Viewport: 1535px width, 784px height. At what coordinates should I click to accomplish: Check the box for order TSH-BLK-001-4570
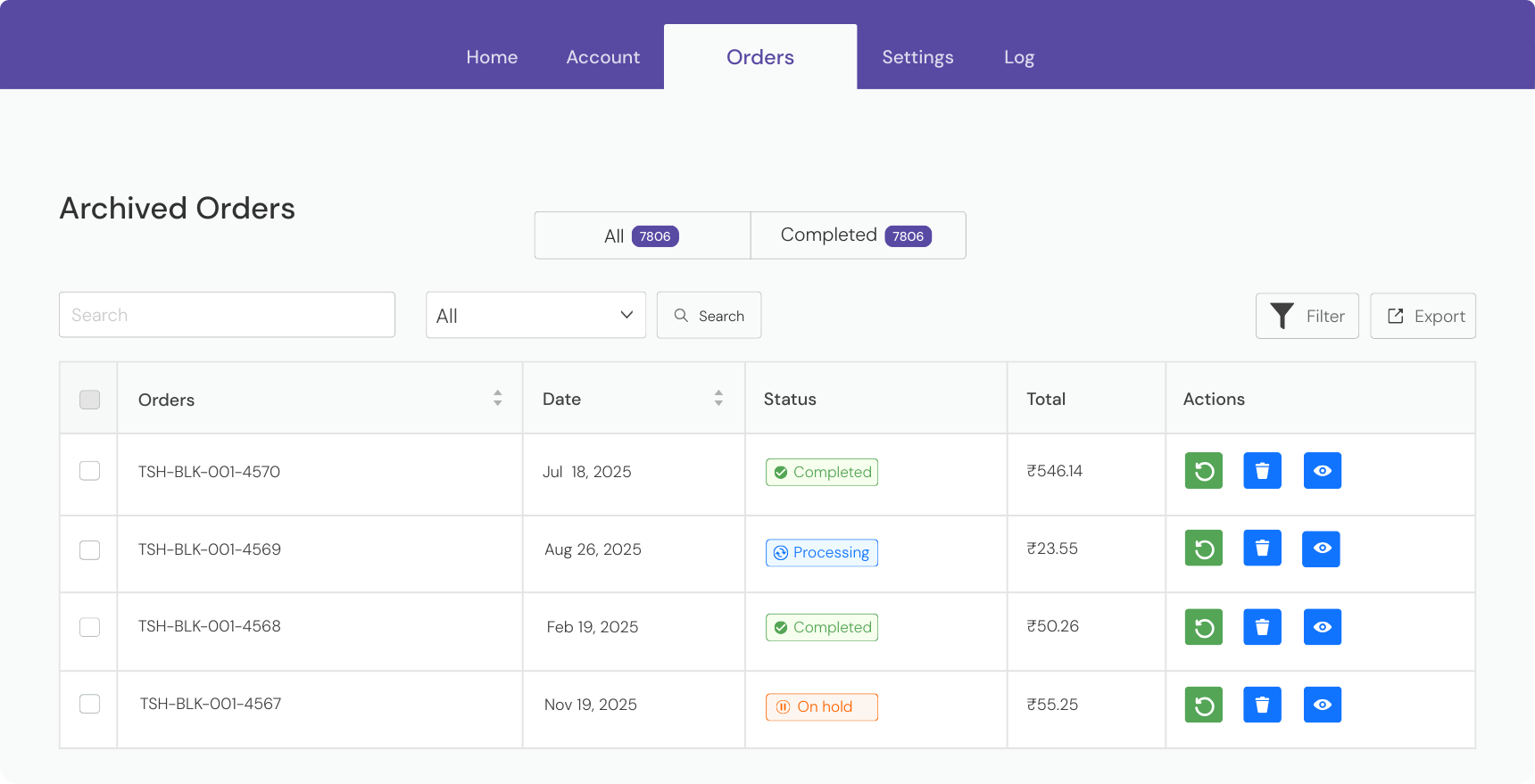[x=89, y=471]
